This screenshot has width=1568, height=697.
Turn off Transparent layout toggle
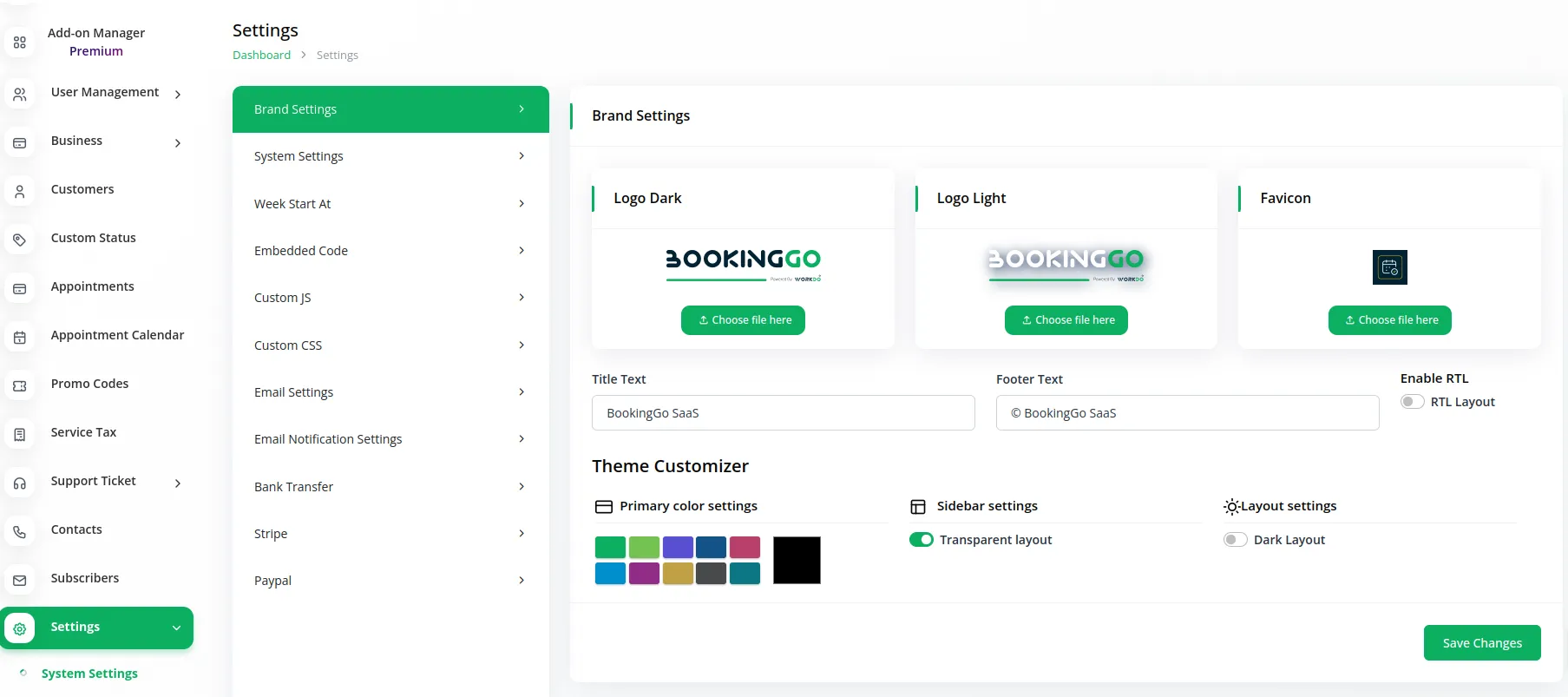pyautogui.click(x=921, y=540)
